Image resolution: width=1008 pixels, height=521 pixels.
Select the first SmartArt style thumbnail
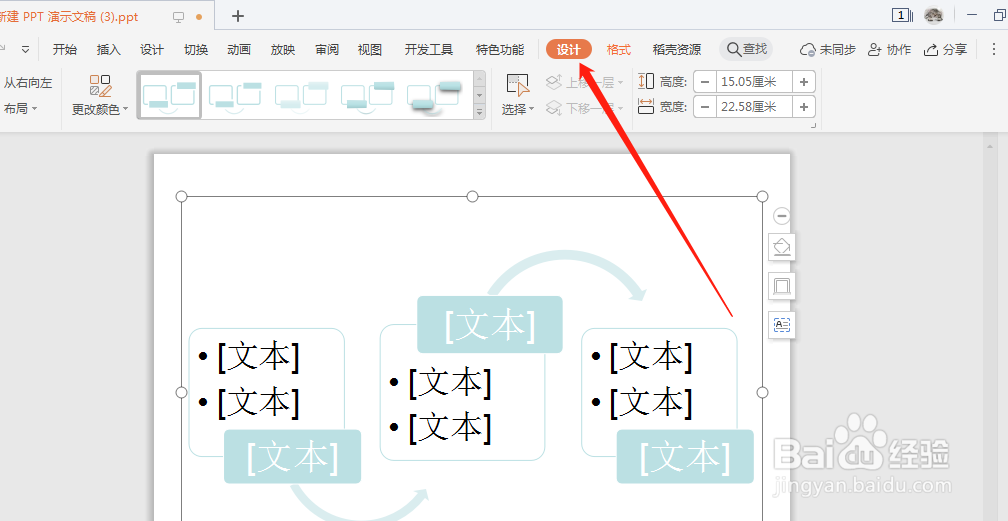tap(170, 95)
